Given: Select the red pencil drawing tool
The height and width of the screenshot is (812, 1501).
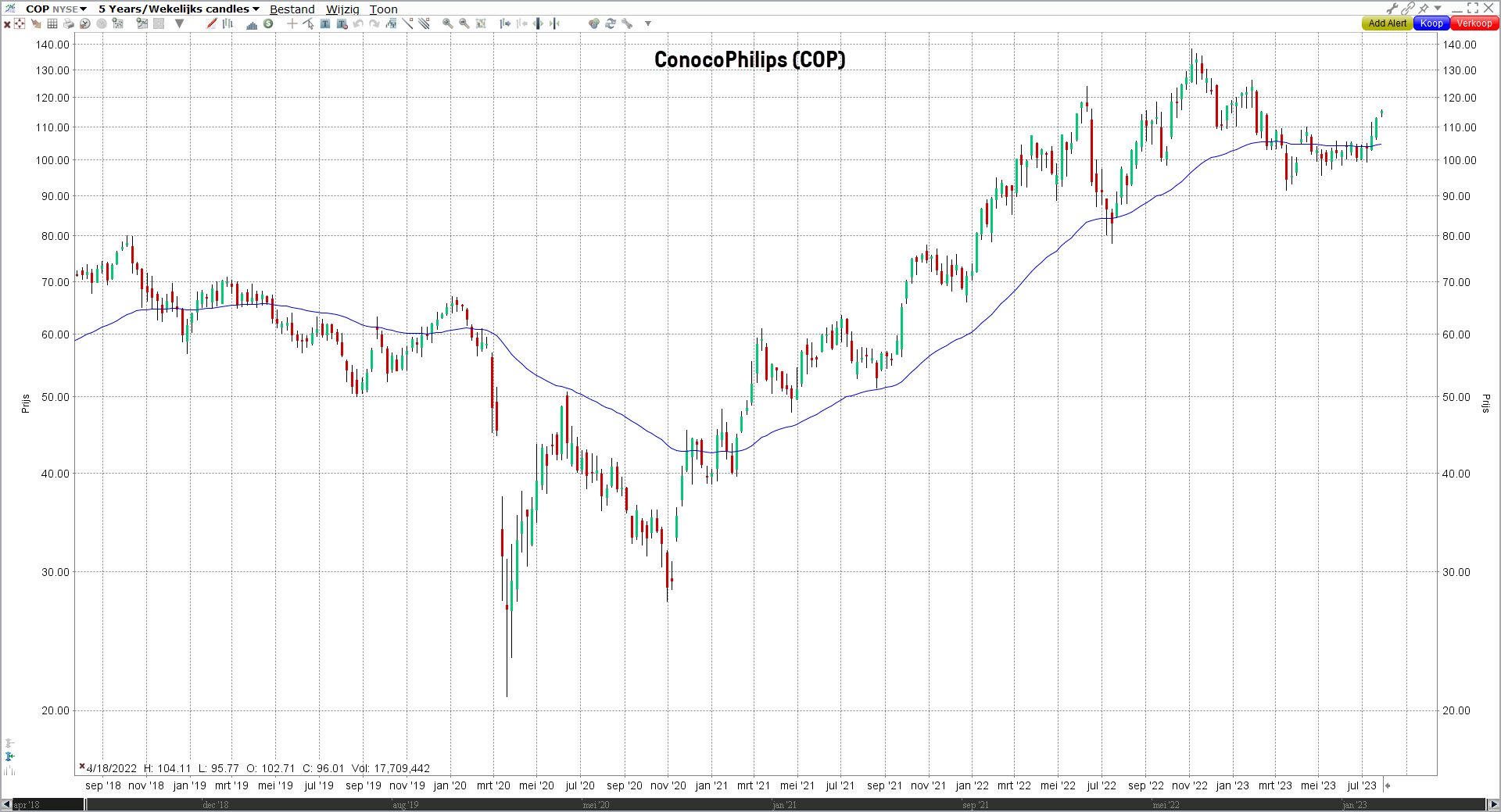Looking at the screenshot, I should tap(211, 23).
